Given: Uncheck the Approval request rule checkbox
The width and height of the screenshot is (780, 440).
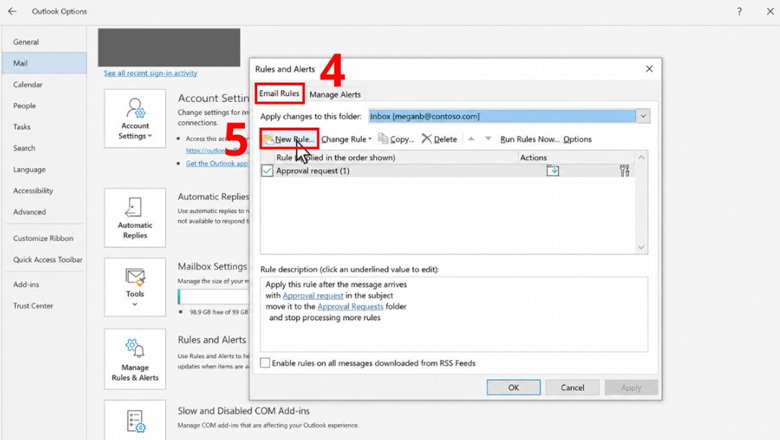Looking at the screenshot, I should (x=267, y=171).
